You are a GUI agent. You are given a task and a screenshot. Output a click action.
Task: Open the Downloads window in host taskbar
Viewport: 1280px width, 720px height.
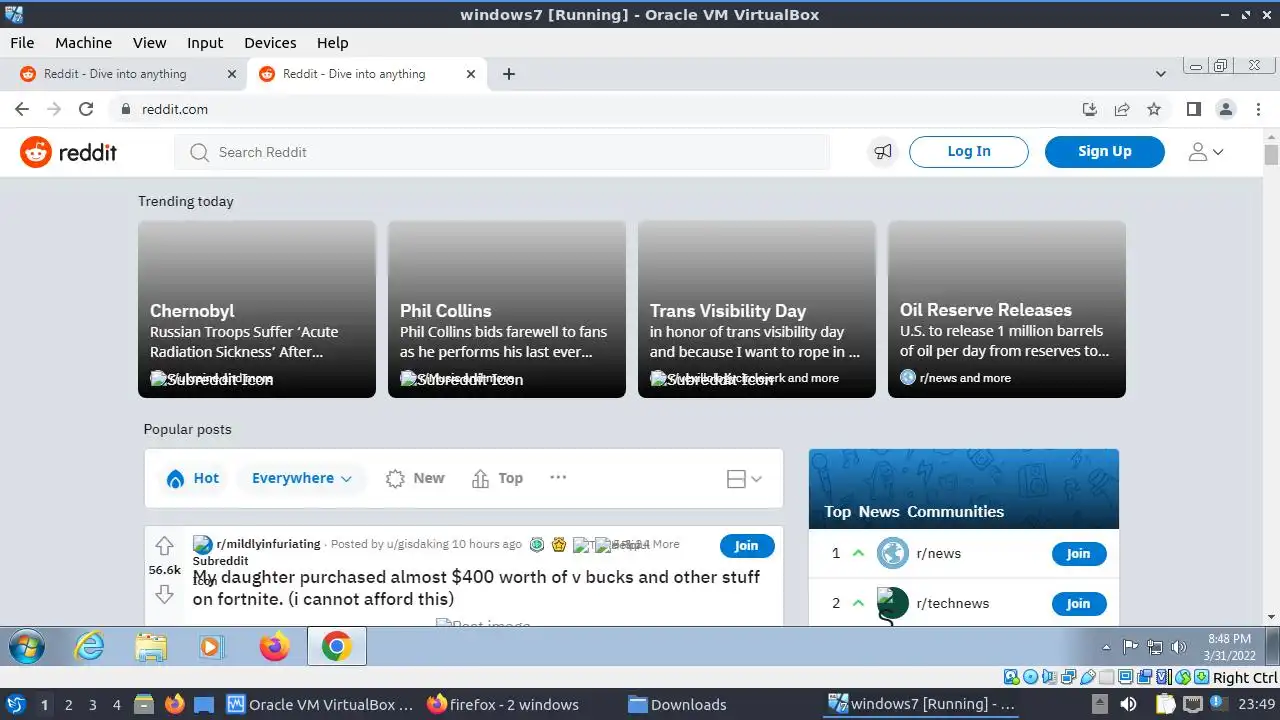coord(677,705)
